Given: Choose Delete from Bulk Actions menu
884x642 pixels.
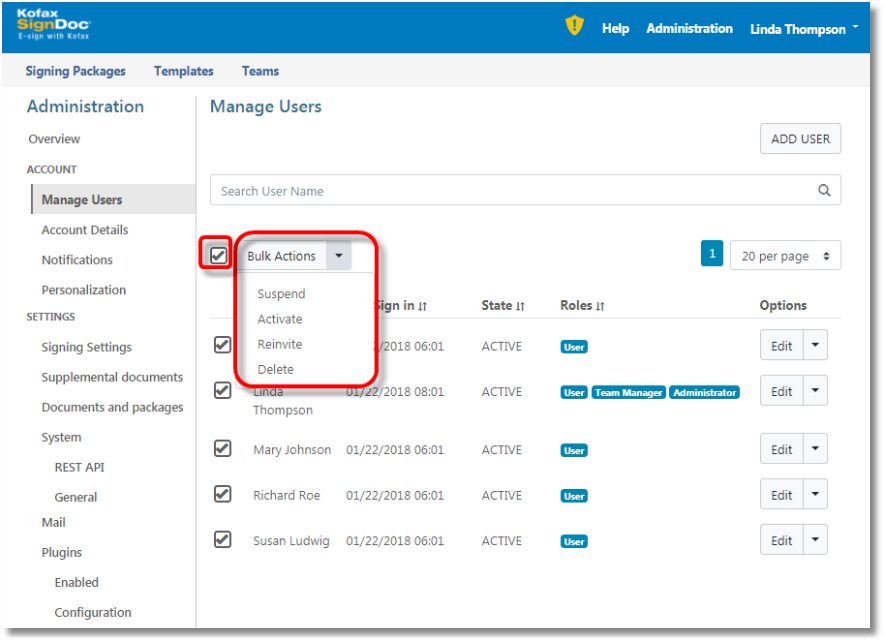Looking at the screenshot, I should tap(275, 369).
